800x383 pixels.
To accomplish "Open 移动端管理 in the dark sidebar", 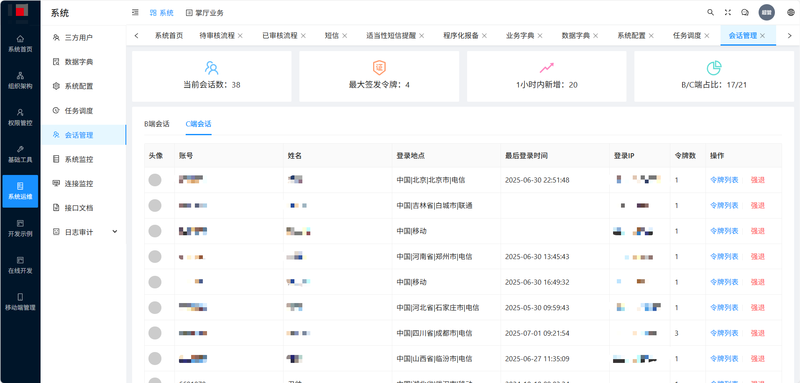I will pyautogui.click(x=20, y=301).
